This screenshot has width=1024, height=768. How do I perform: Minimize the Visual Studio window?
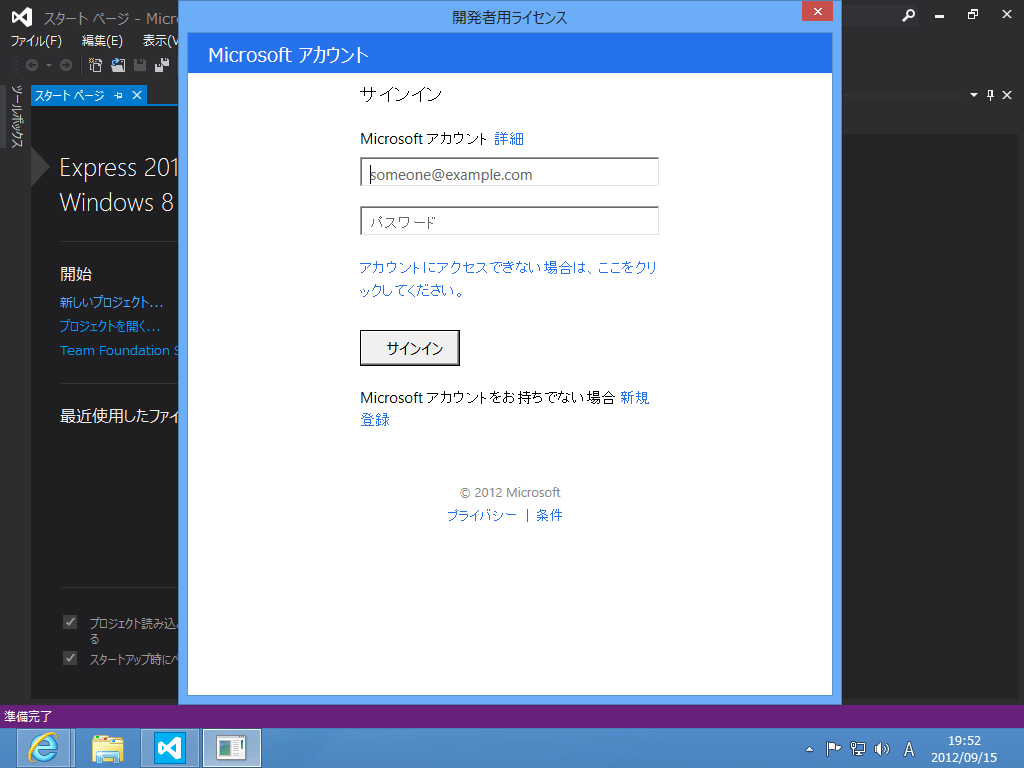939,15
